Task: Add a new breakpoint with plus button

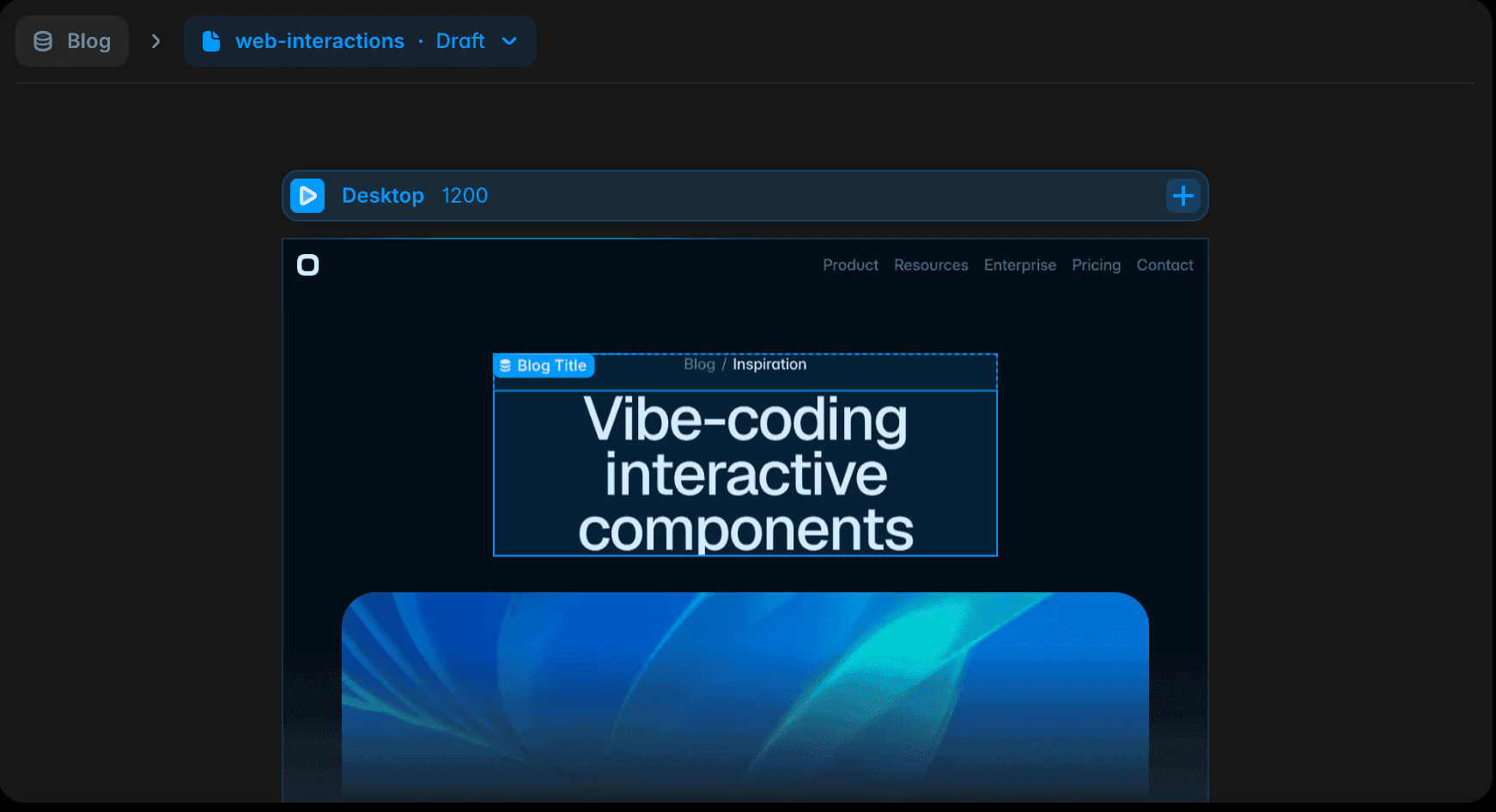Action: pos(1183,196)
